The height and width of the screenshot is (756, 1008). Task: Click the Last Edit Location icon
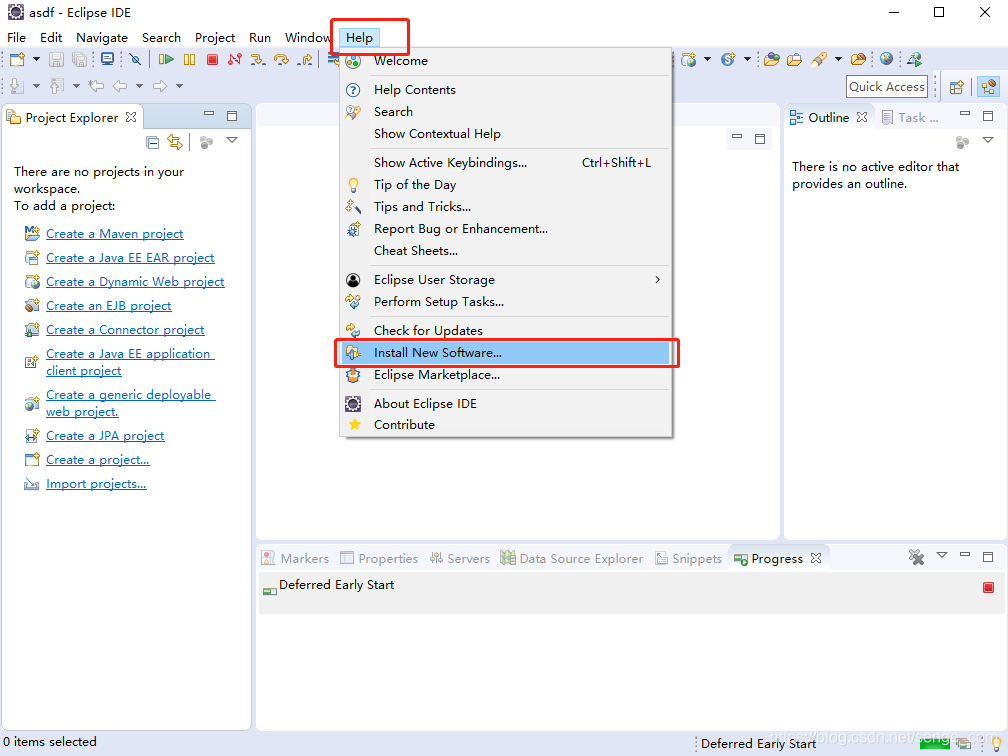pyautogui.click(x=96, y=86)
